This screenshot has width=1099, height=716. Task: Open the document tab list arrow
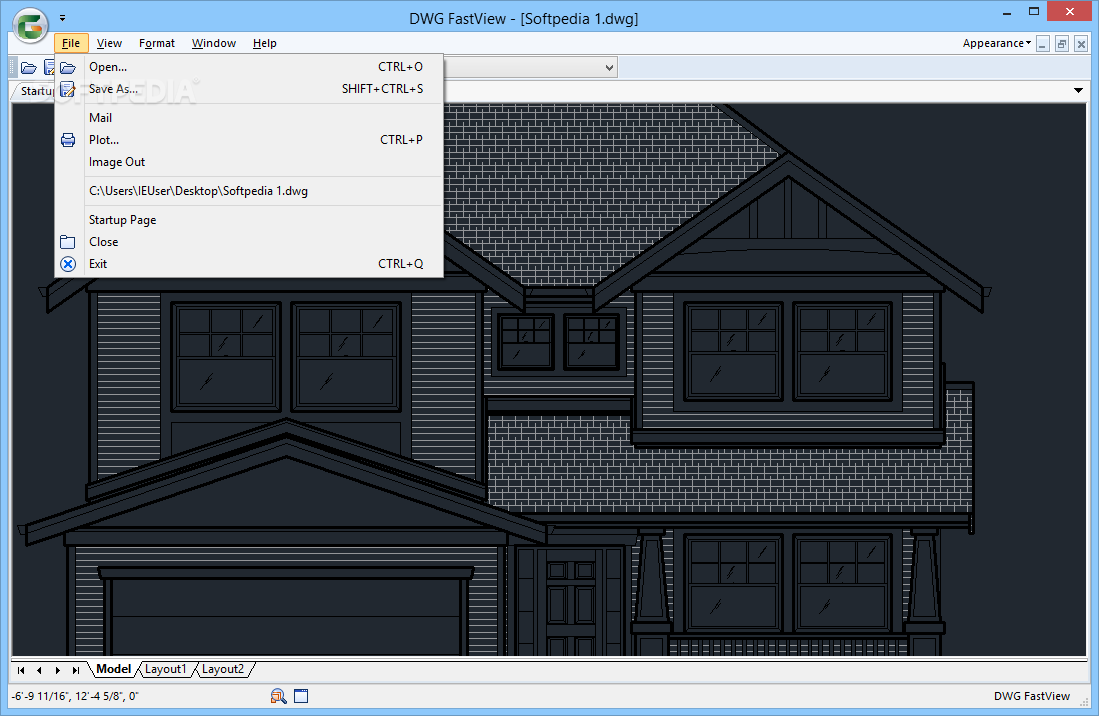tap(1078, 90)
